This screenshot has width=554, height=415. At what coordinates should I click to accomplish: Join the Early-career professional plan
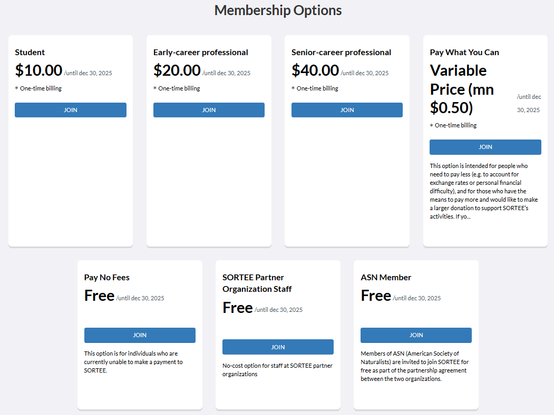click(209, 110)
